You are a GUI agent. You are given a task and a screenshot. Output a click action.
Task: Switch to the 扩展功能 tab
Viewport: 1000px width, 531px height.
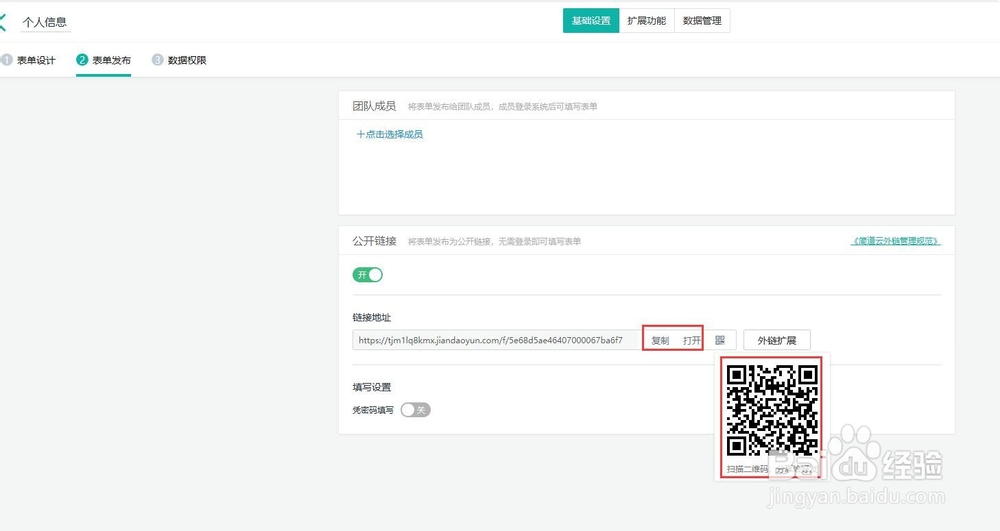(646, 20)
